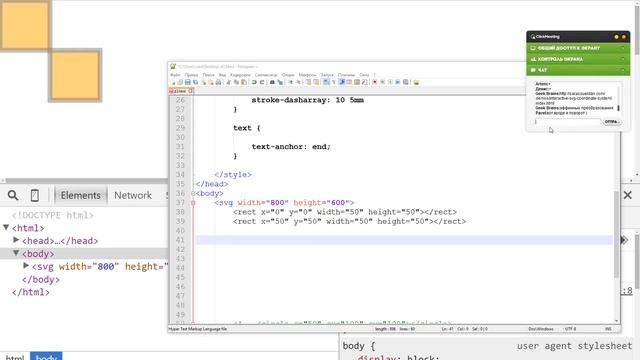Screen dimensions: 640x360
Task: Click the body breadcrumb in DevTools
Action: point(46,357)
